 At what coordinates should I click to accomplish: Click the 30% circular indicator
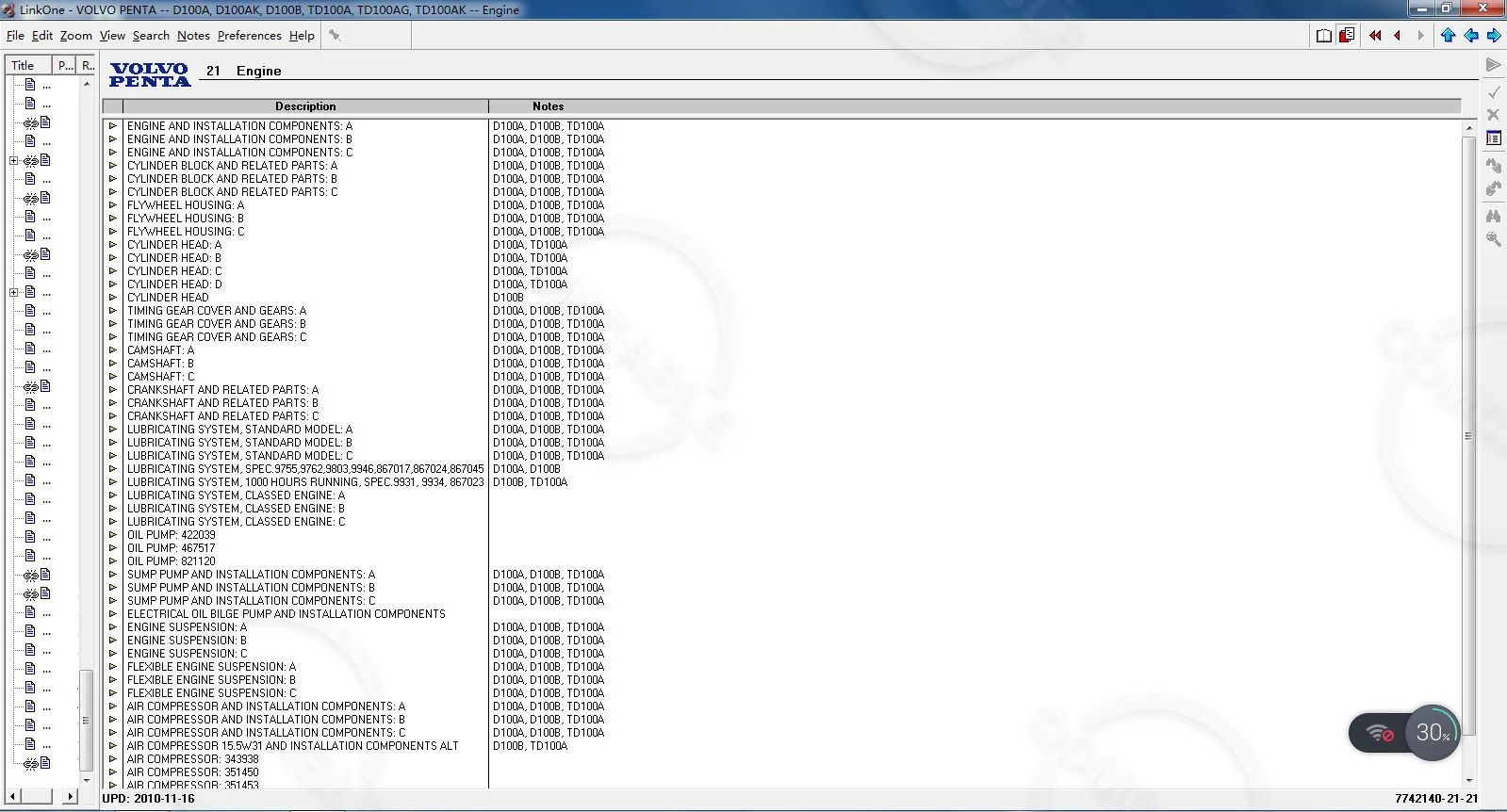coord(1433,733)
